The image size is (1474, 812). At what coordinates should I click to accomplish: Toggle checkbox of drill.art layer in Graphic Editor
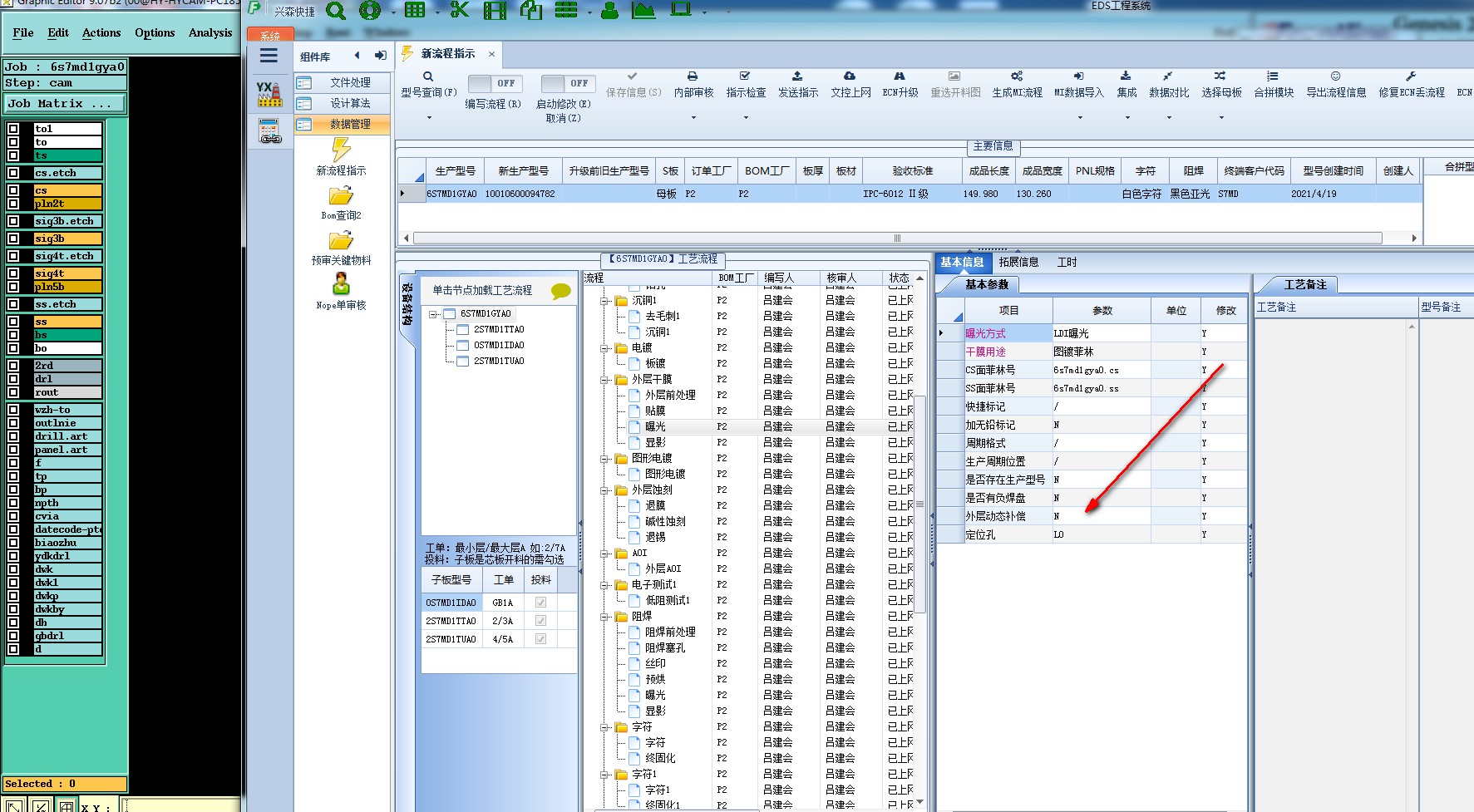coord(13,436)
